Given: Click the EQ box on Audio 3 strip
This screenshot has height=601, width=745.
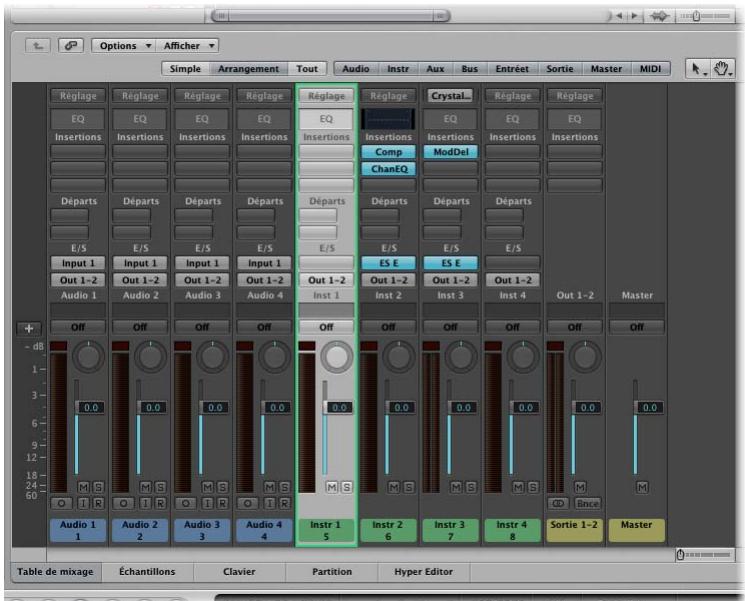Looking at the screenshot, I should 202,119.
